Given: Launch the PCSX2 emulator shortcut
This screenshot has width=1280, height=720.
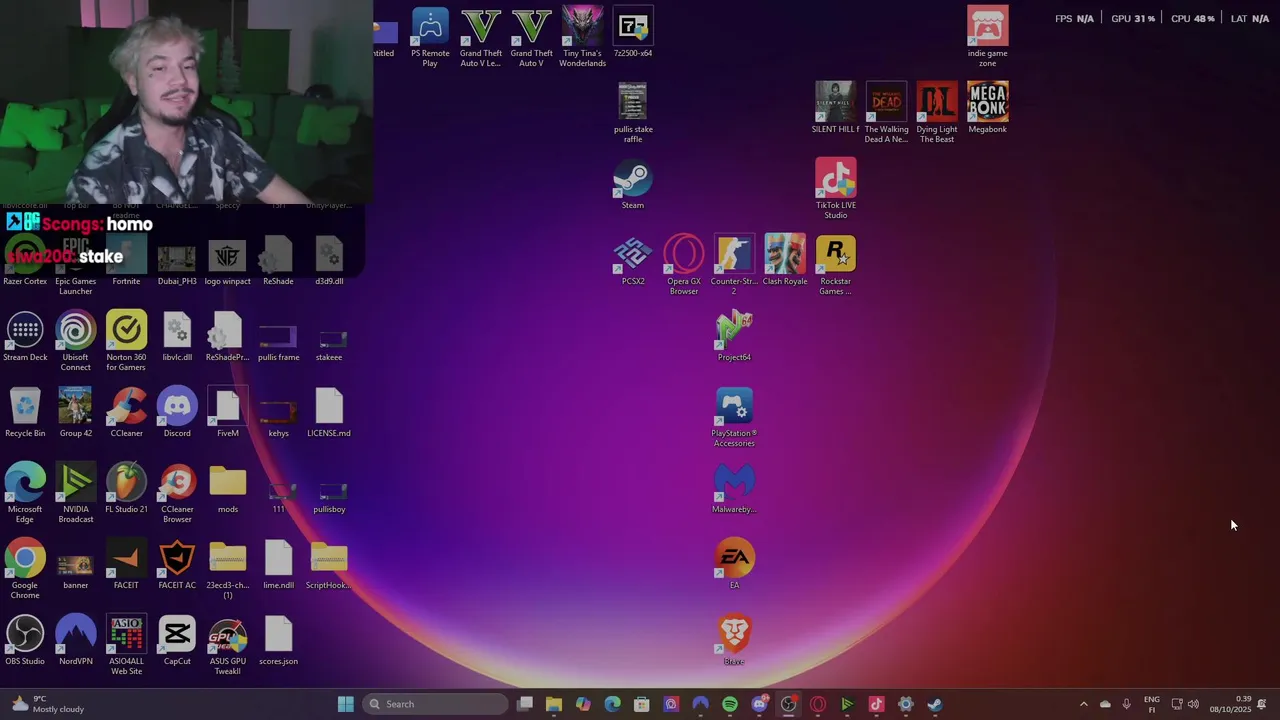Looking at the screenshot, I should [x=633, y=261].
